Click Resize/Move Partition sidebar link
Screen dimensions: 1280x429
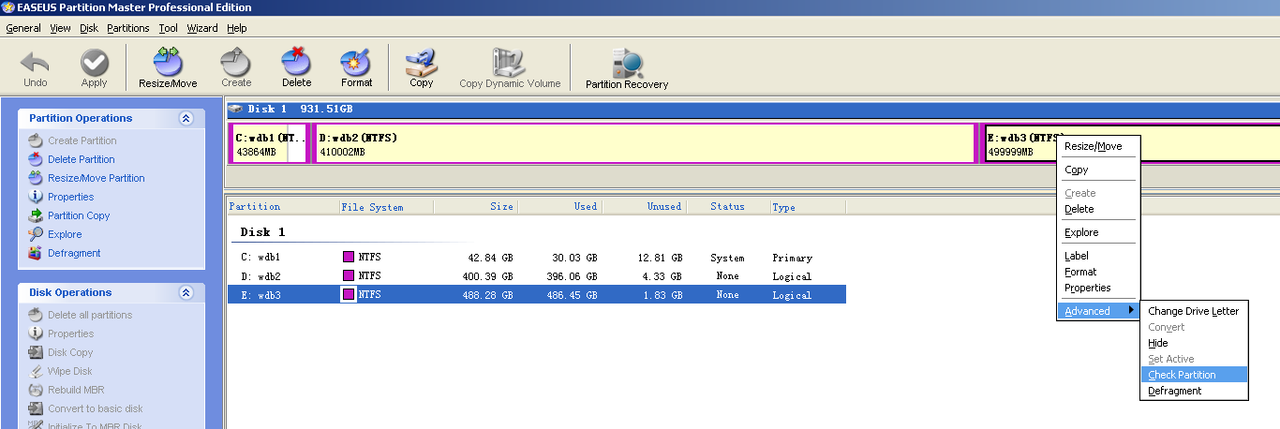coord(96,178)
